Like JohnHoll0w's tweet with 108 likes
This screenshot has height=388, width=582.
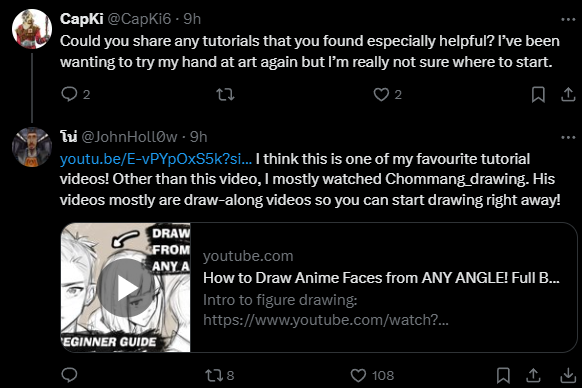coord(359,375)
